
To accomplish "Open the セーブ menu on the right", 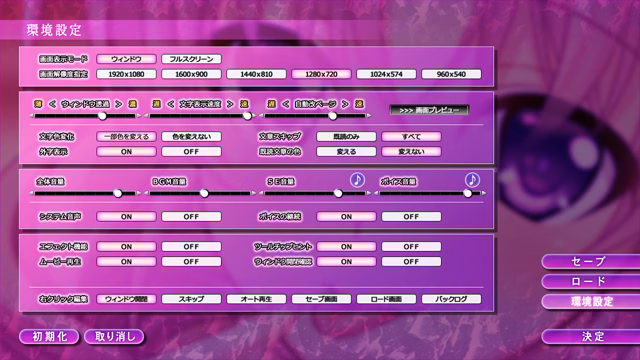I will point(591,261).
